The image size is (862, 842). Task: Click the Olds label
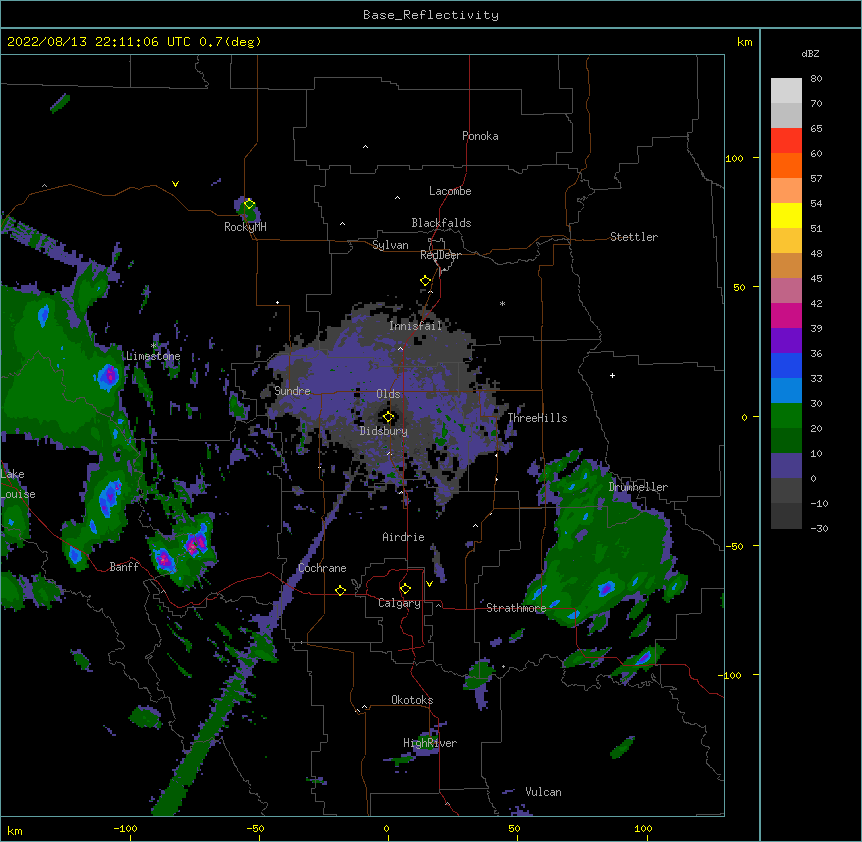click(388, 394)
